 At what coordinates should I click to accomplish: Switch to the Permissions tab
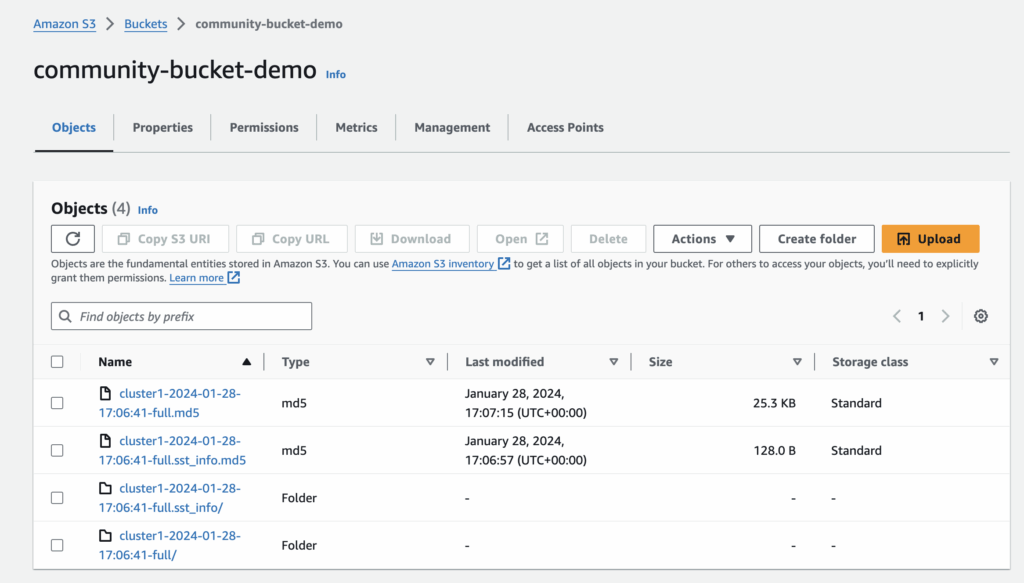[264, 128]
